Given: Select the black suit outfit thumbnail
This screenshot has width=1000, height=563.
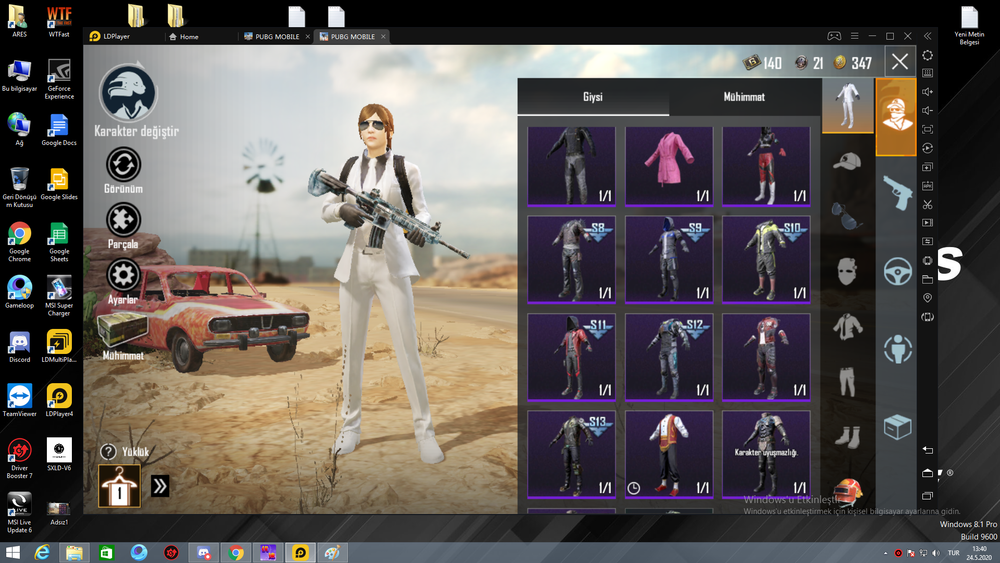Looking at the screenshot, I should click(571, 166).
